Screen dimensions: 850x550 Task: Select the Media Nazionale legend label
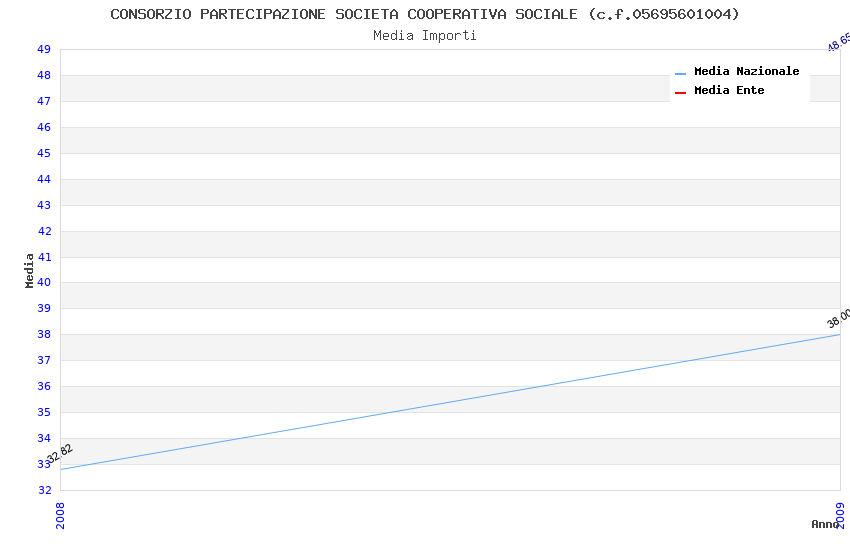pos(746,71)
